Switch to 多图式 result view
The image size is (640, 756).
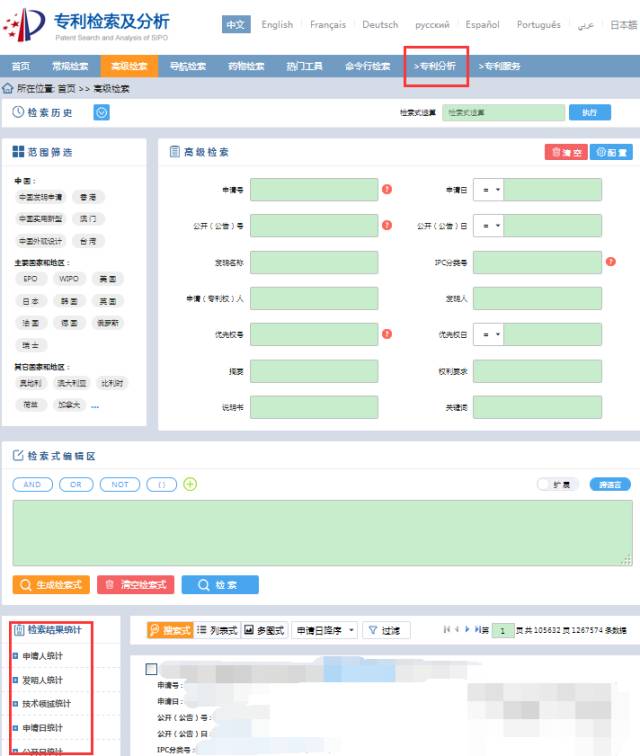click(264, 630)
